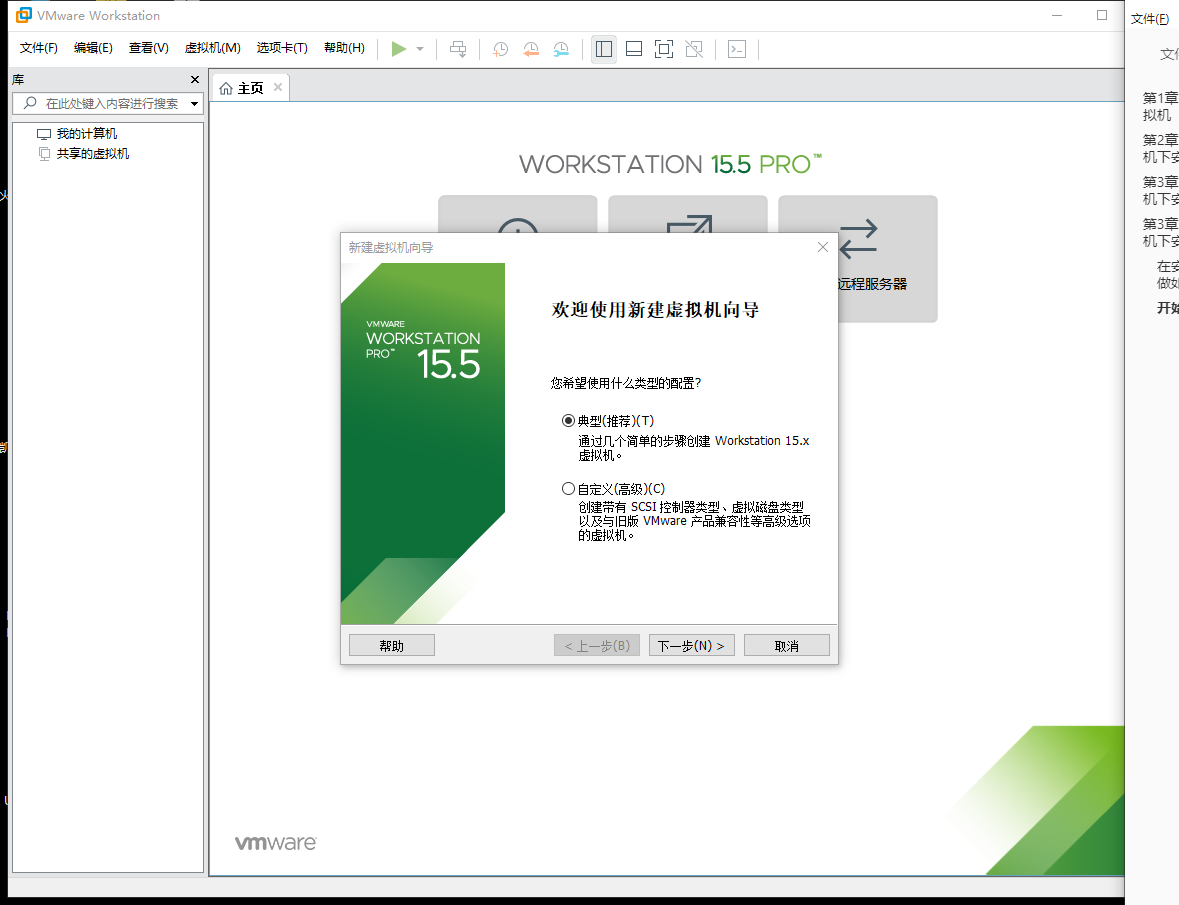Close the 新建虚拟机向导 dialog

pos(823,247)
